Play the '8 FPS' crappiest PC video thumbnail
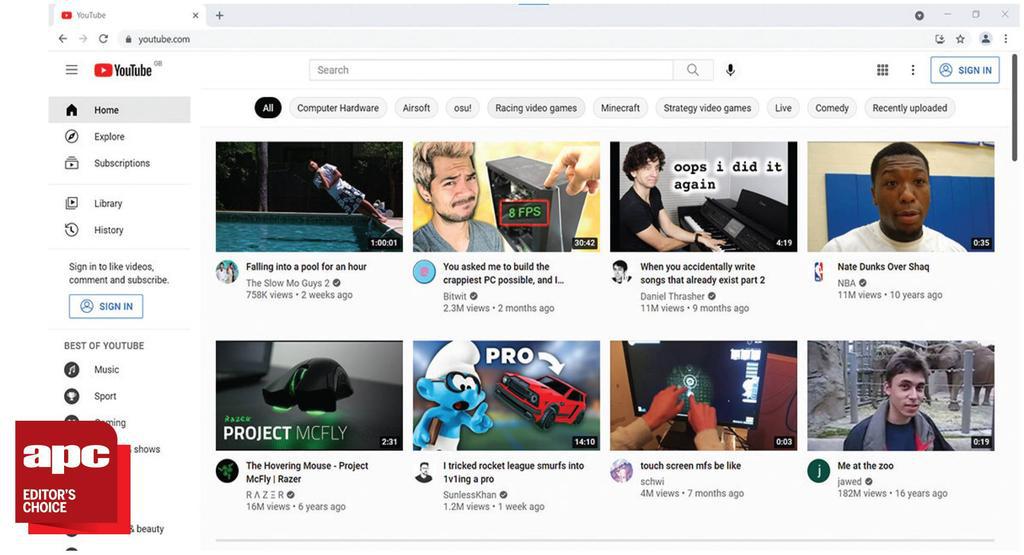 [506, 197]
